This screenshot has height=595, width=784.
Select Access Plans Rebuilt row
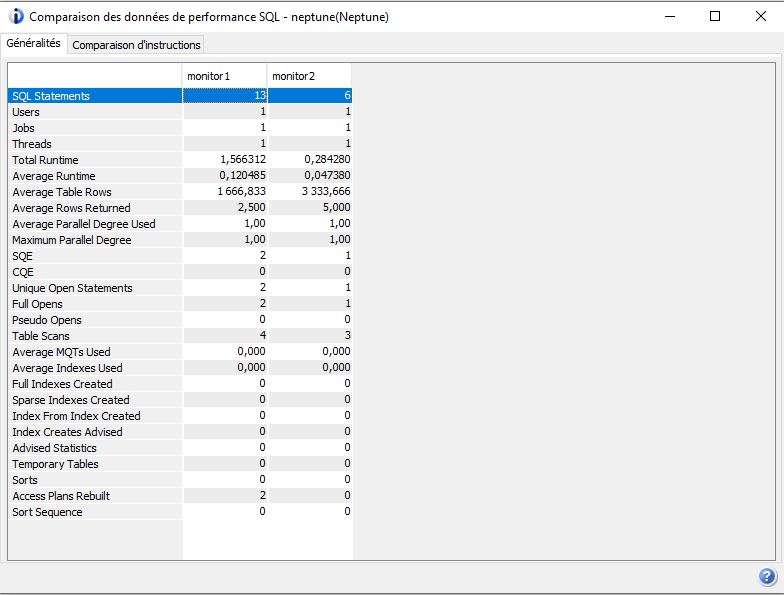pyautogui.click(x=95, y=496)
